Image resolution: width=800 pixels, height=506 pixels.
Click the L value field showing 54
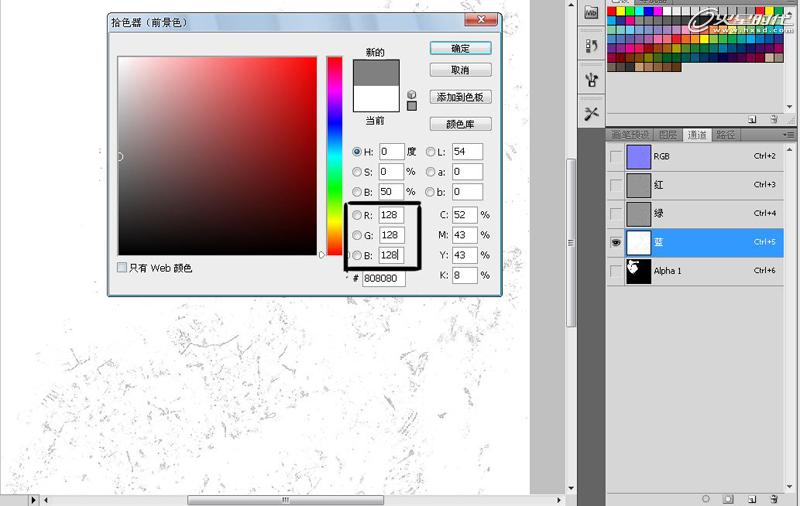coord(467,151)
